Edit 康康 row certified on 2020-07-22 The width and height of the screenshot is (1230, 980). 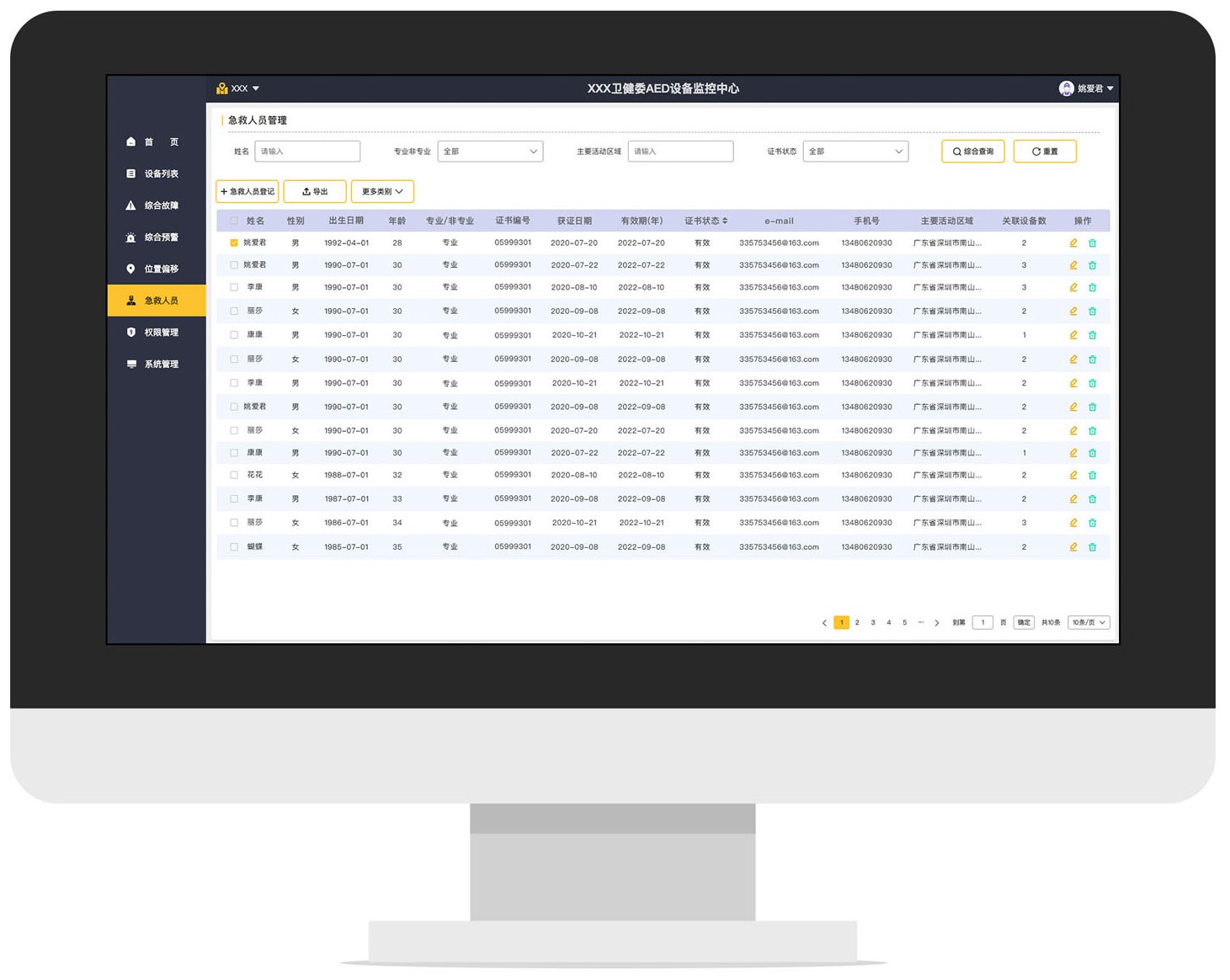click(1073, 453)
